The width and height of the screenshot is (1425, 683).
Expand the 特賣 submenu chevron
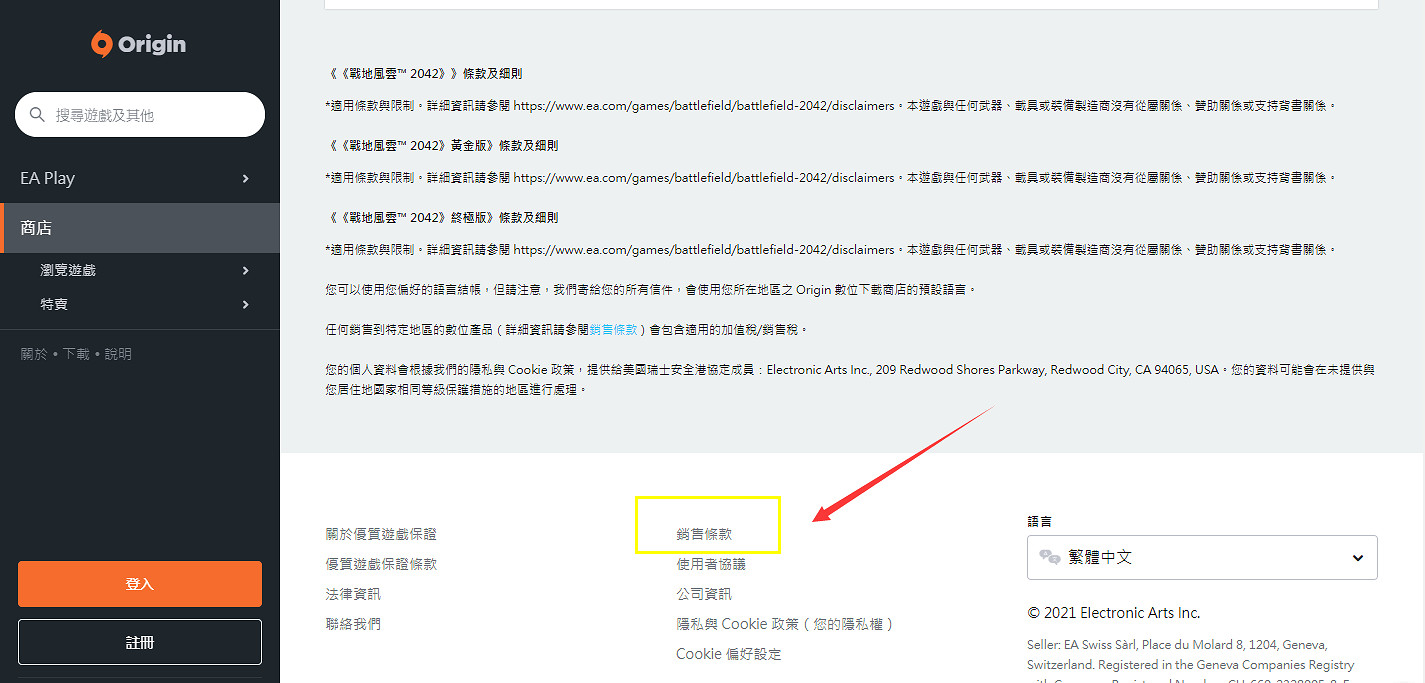(245, 305)
